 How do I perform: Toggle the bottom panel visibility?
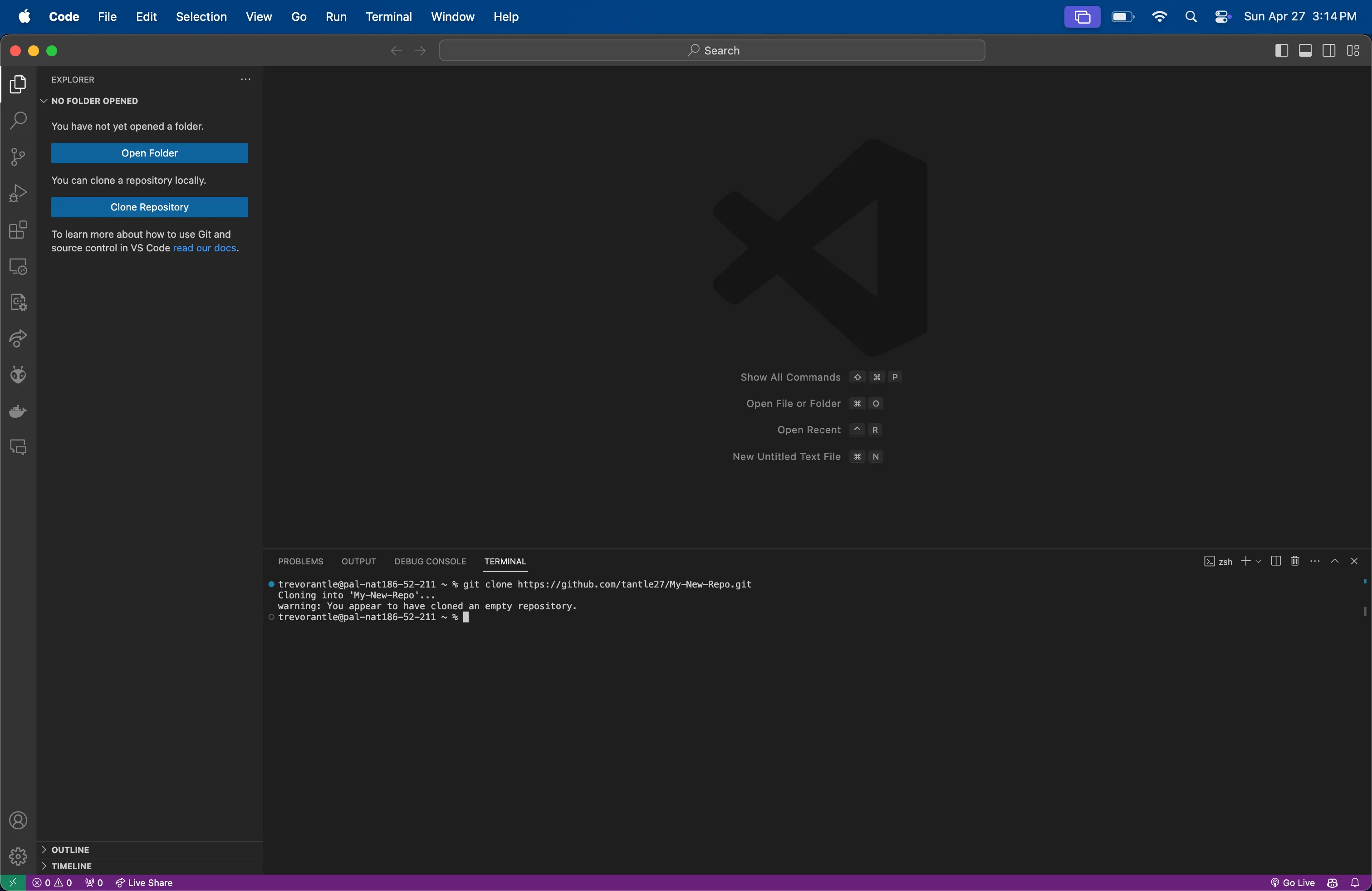tap(1305, 51)
